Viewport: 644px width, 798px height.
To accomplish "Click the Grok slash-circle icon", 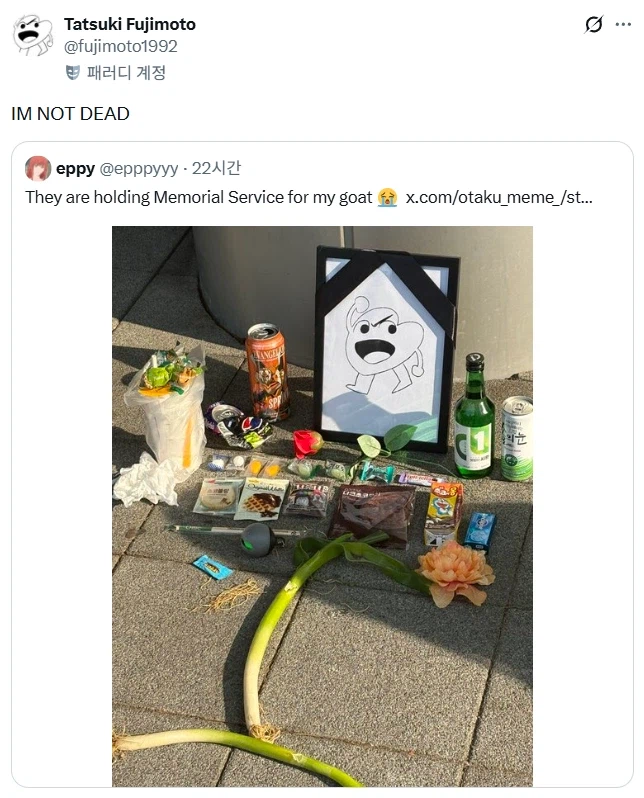I will point(594,24).
